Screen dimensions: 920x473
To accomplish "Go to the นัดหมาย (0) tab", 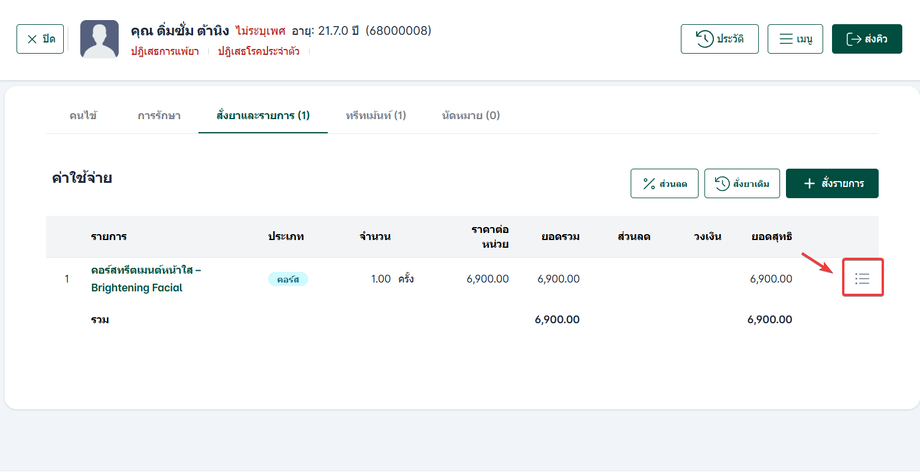I will tap(471, 116).
